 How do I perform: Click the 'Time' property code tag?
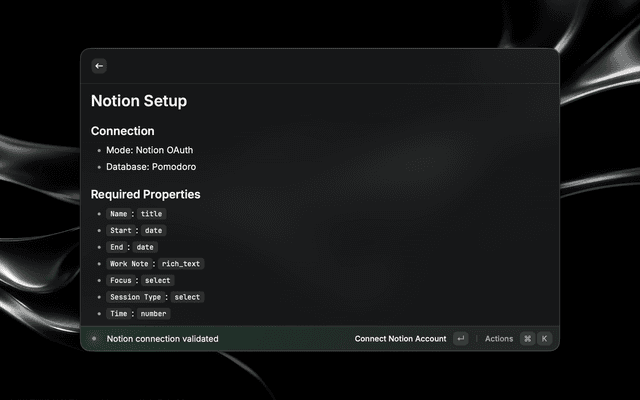(118, 314)
